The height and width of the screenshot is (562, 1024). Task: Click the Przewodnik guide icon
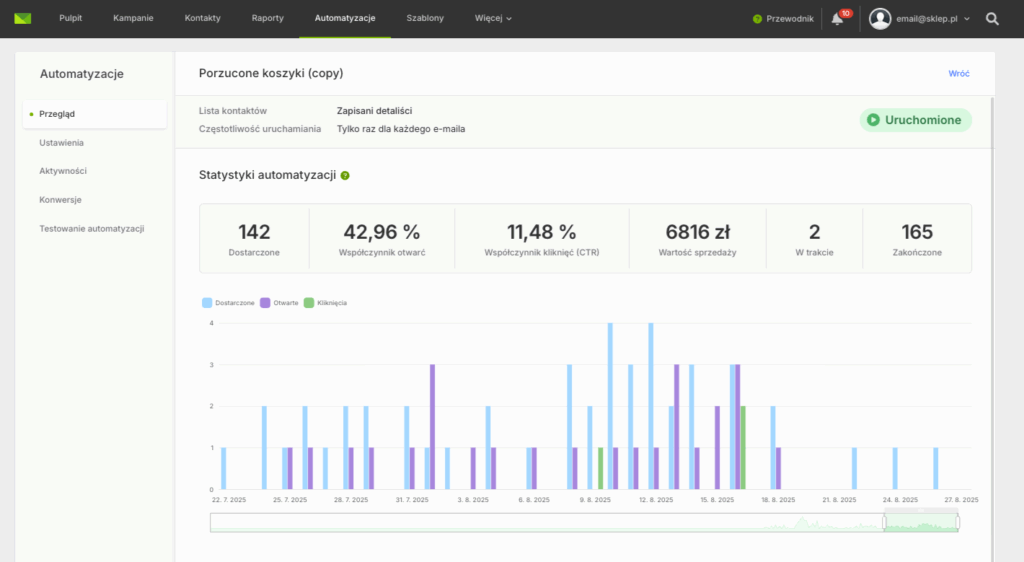point(758,19)
